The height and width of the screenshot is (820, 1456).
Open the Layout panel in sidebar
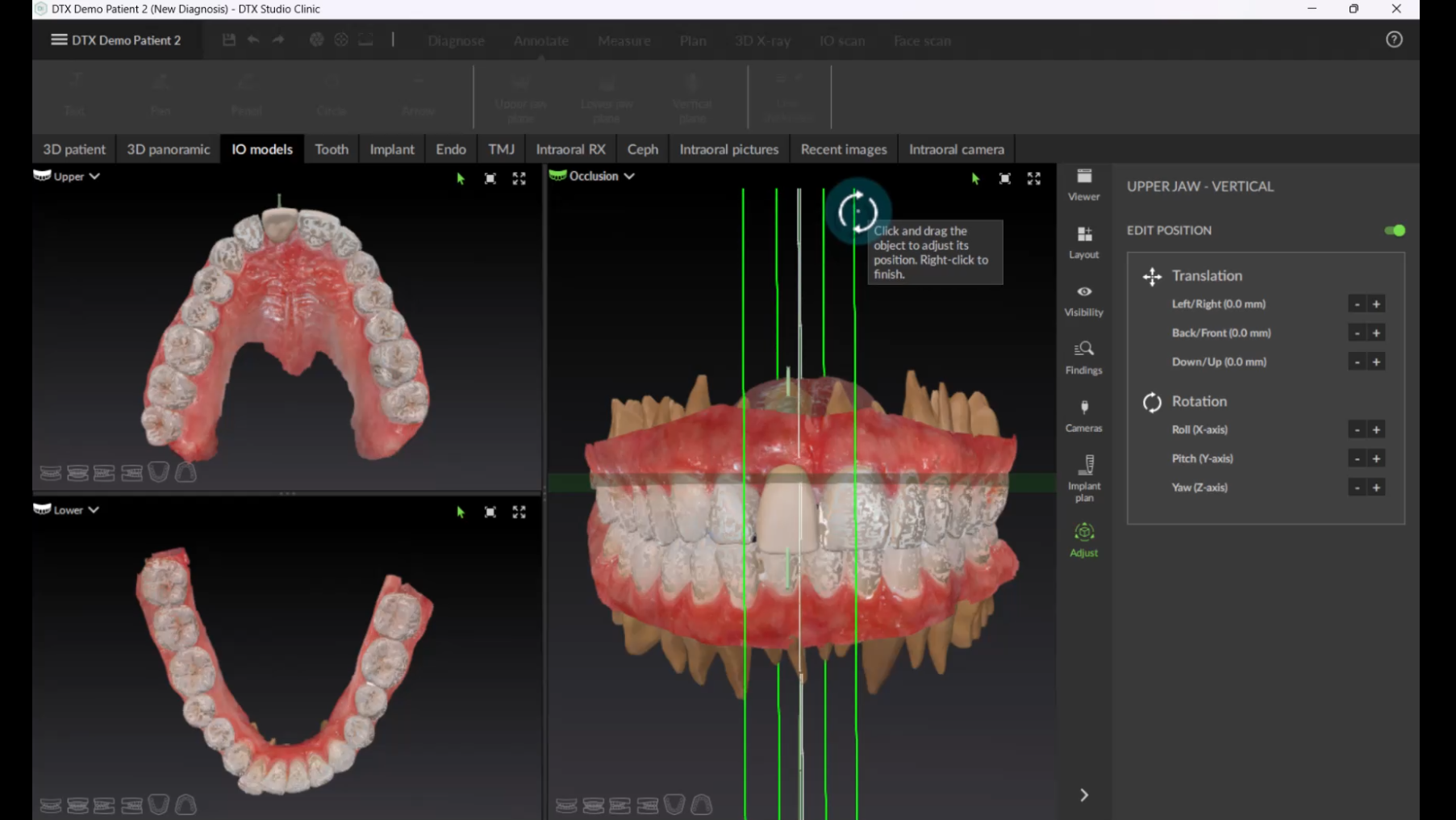pyautogui.click(x=1083, y=241)
